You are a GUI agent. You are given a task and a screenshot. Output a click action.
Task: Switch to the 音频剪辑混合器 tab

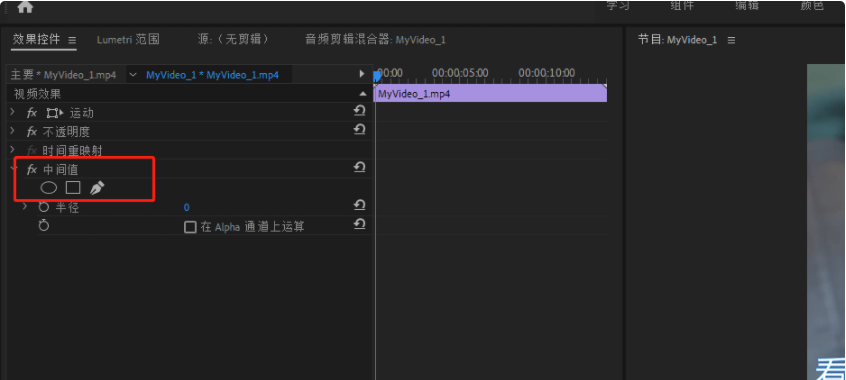pyautogui.click(x=376, y=39)
